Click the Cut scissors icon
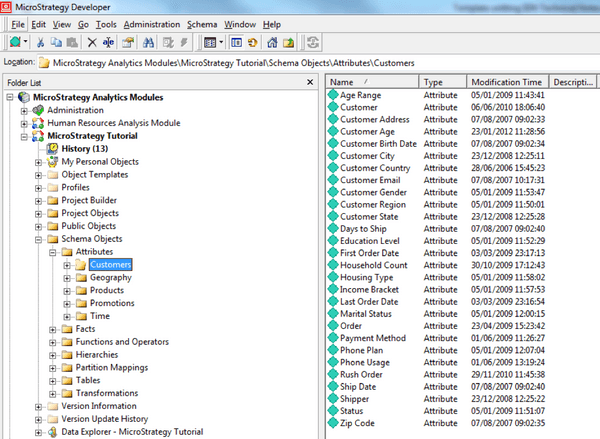Screen dimensions: 600x439 click(40, 42)
